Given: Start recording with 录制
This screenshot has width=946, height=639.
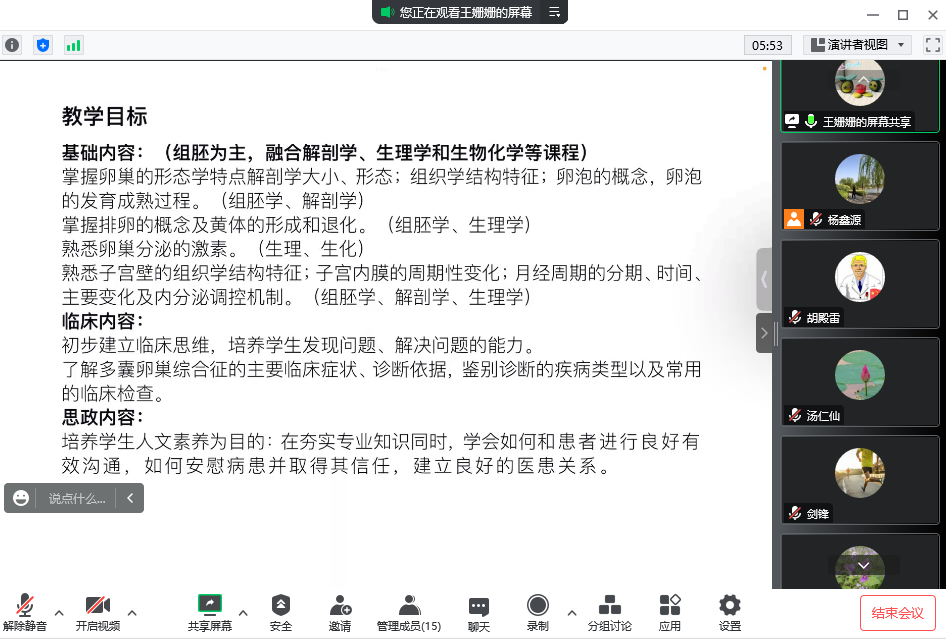Looking at the screenshot, I should click(538, 612).
